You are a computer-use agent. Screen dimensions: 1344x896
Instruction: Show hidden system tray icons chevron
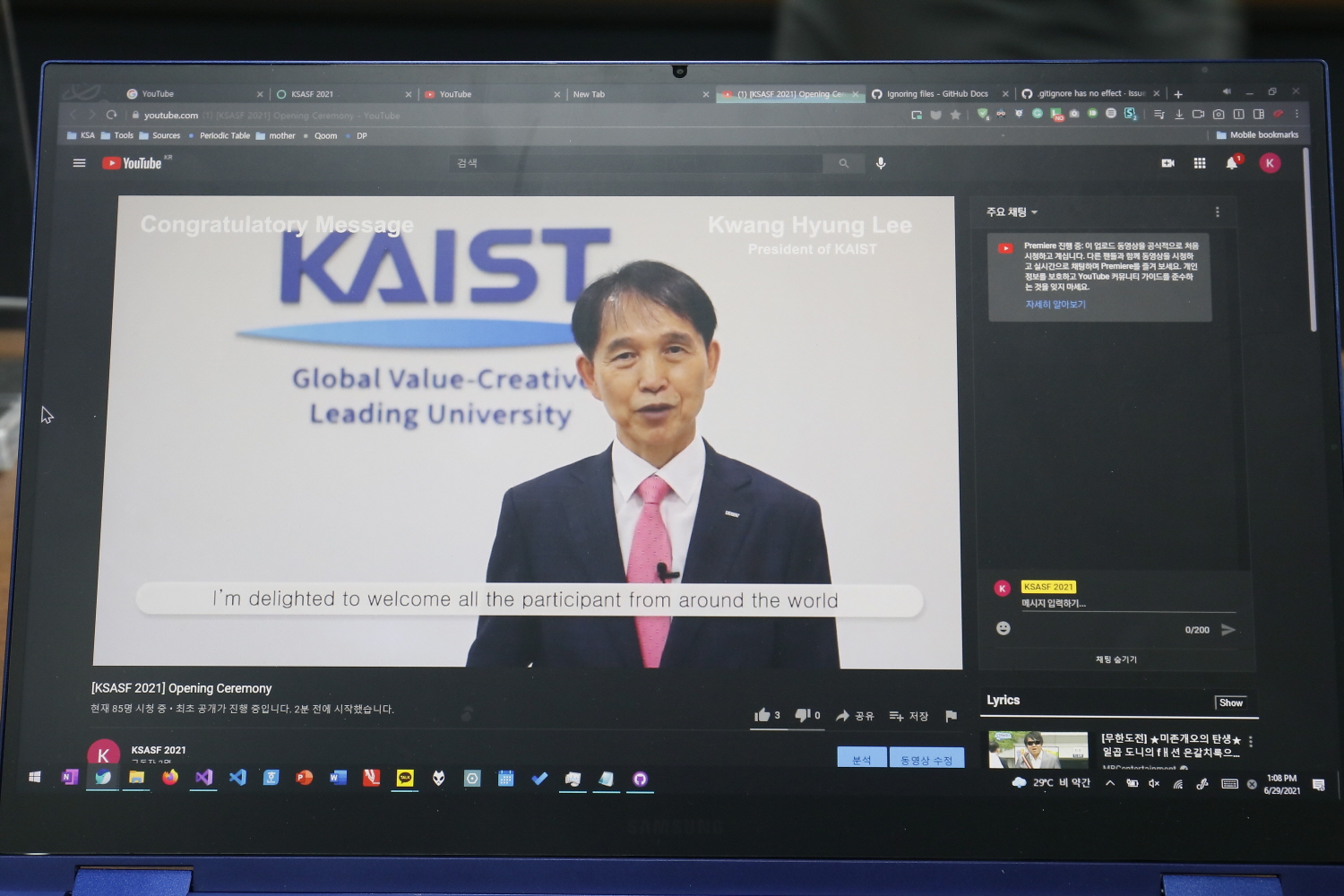pos(1109,783)
